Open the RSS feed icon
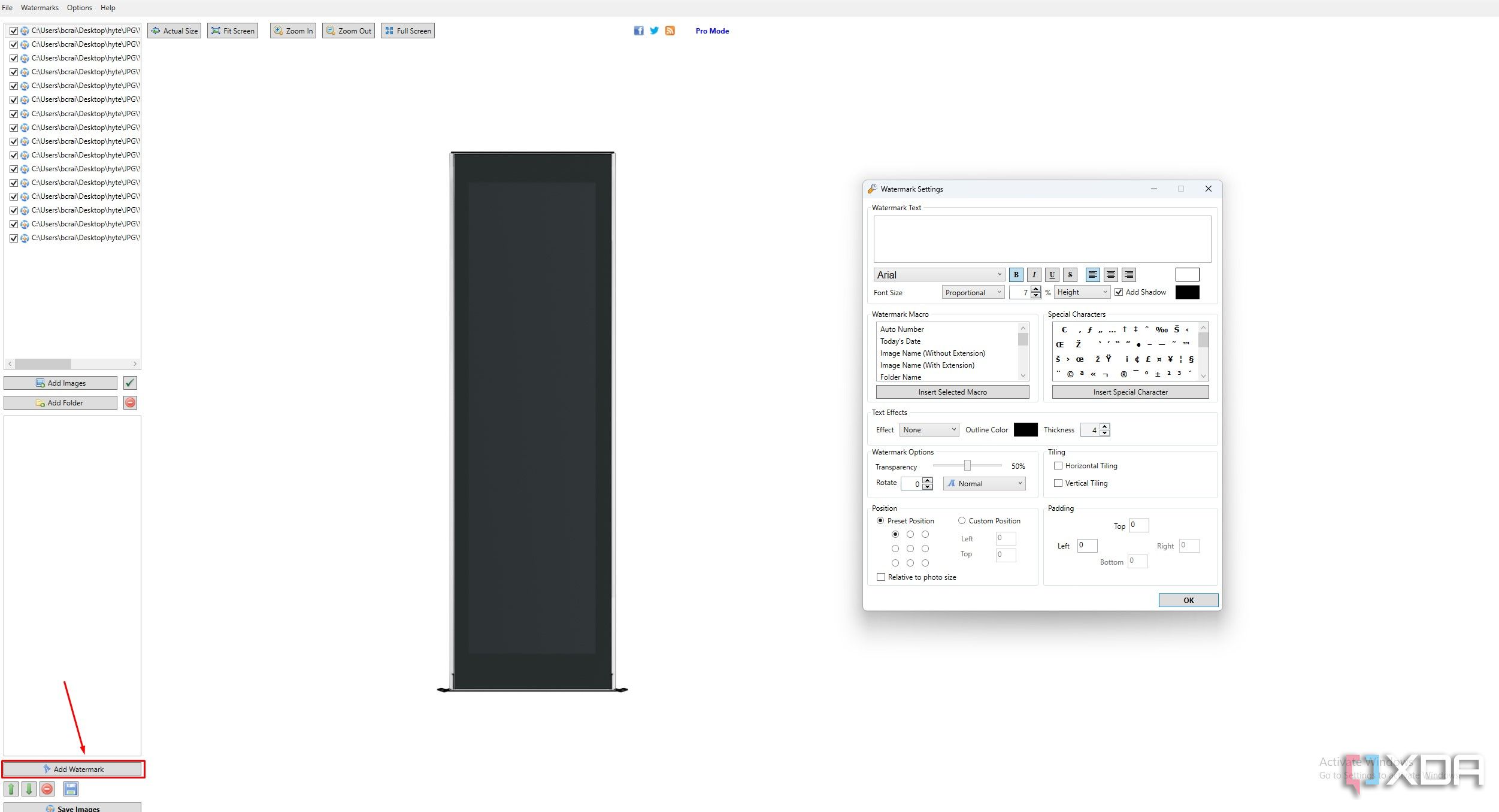 point(670,31)
